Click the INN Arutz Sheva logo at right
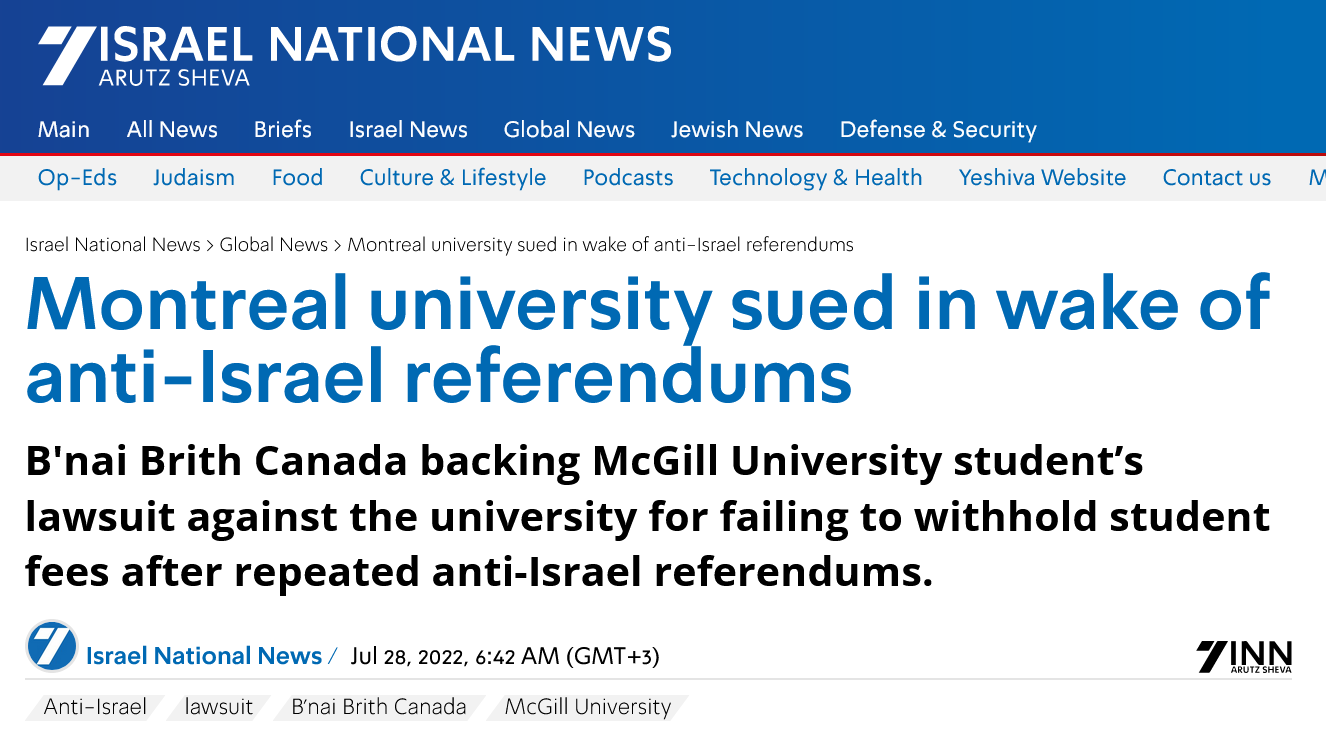1326x747 pixels. tap(1244, 657)
